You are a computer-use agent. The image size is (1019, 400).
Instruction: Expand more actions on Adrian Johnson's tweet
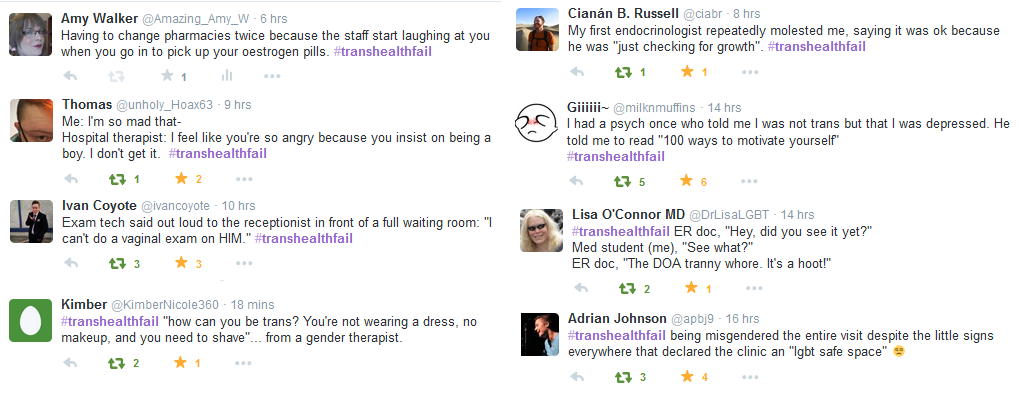pyautogui.click(x=749, y=377)
